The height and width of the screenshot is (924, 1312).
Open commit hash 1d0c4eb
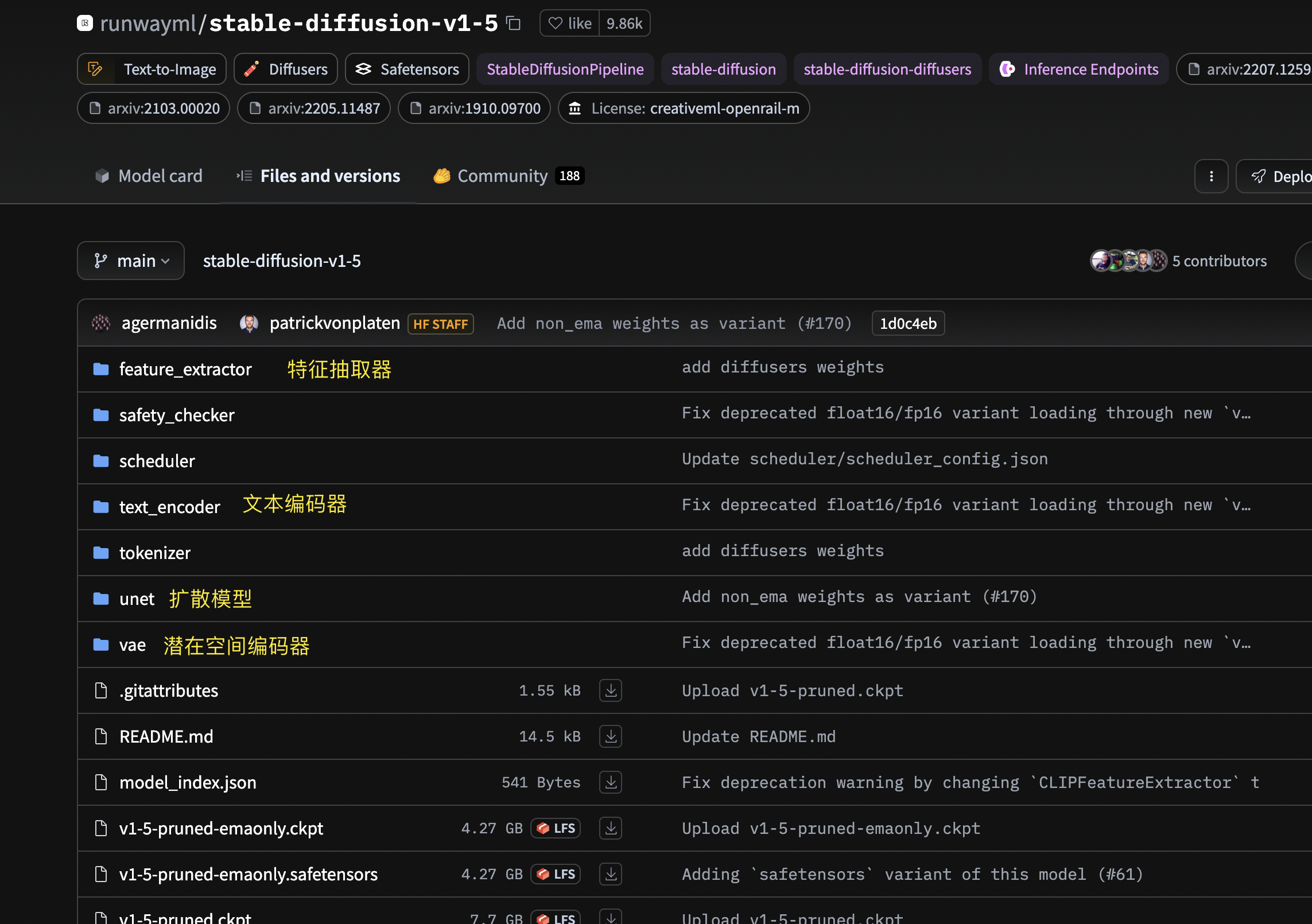click(908, 323)
